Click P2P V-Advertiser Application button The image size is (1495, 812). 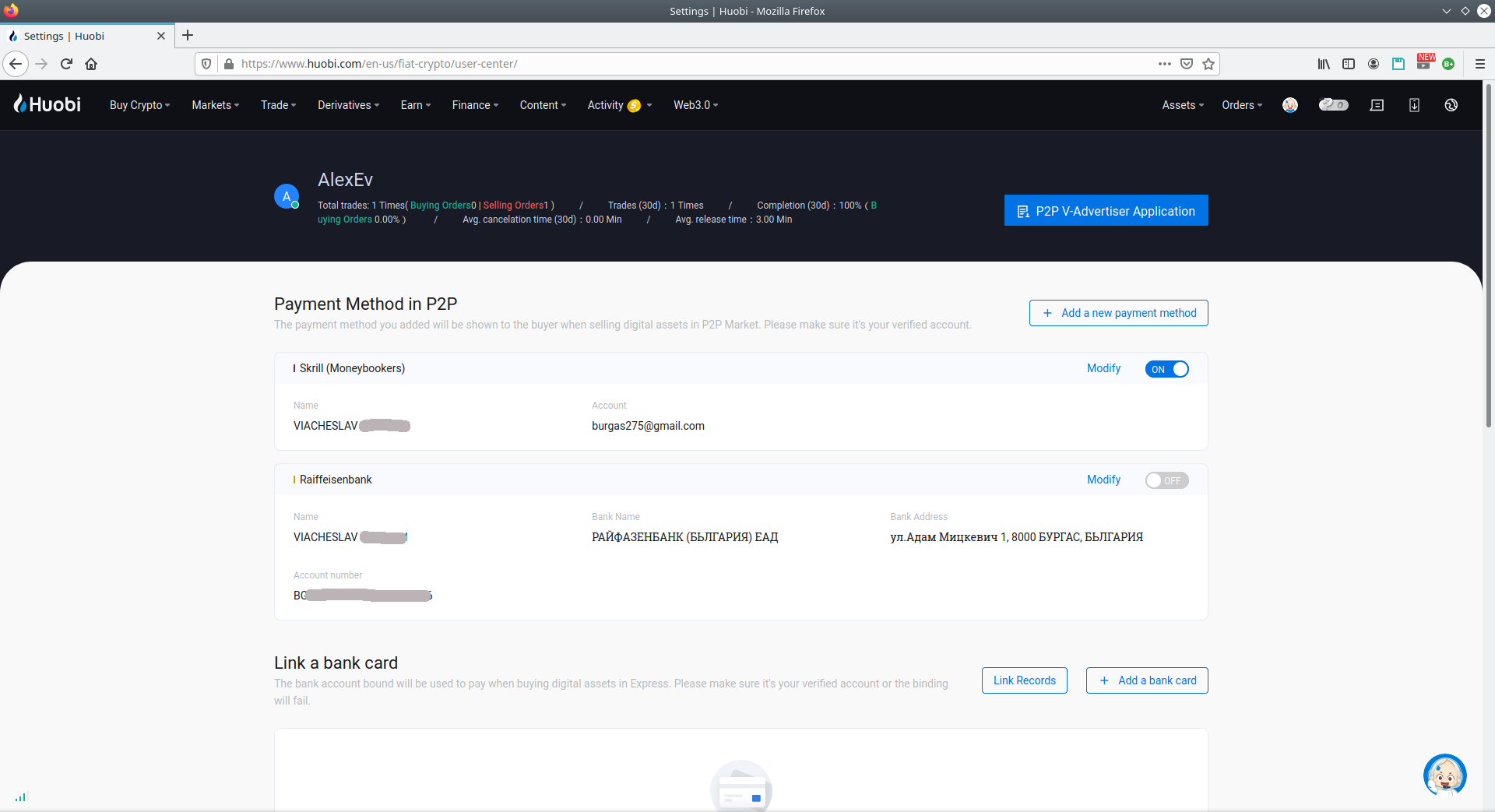pos(1106,210)
